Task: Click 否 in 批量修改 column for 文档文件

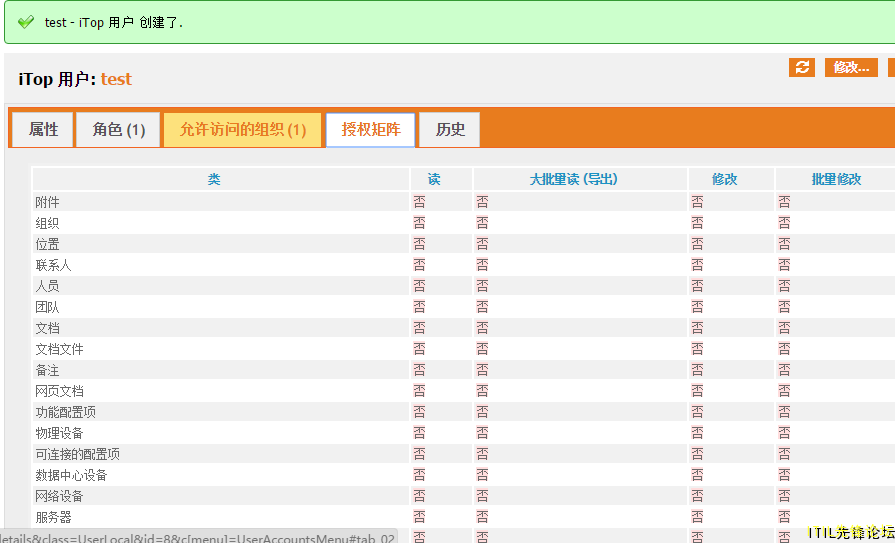Action: (784, 349)
